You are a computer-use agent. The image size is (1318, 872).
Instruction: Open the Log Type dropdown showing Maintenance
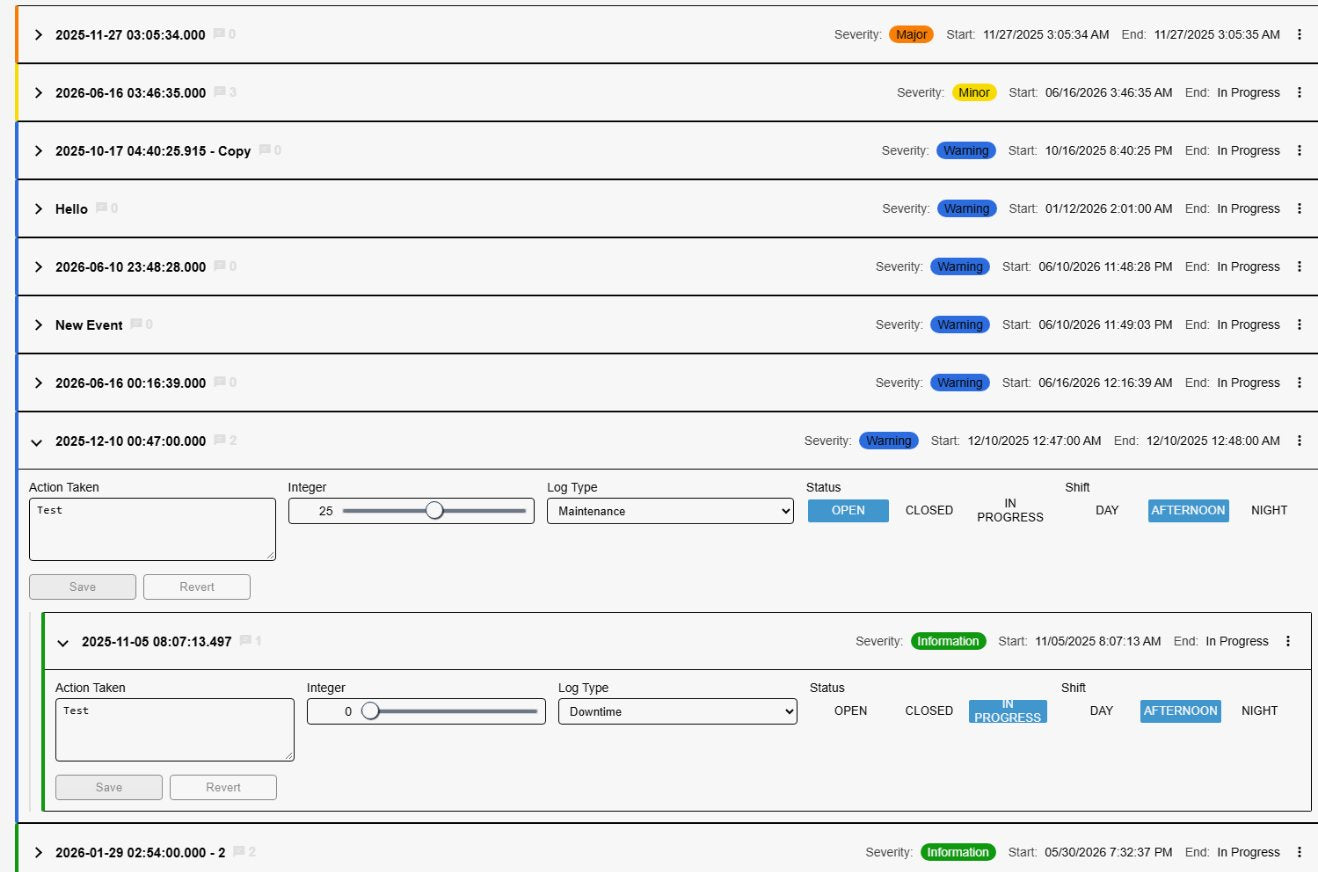(671, 511)
